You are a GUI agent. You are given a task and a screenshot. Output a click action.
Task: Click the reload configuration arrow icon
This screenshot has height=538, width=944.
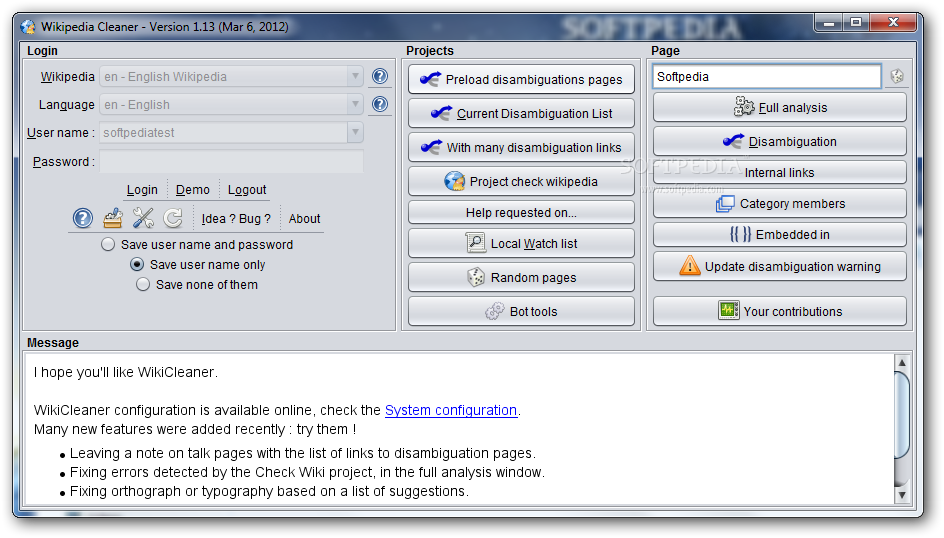coord(173,218)
